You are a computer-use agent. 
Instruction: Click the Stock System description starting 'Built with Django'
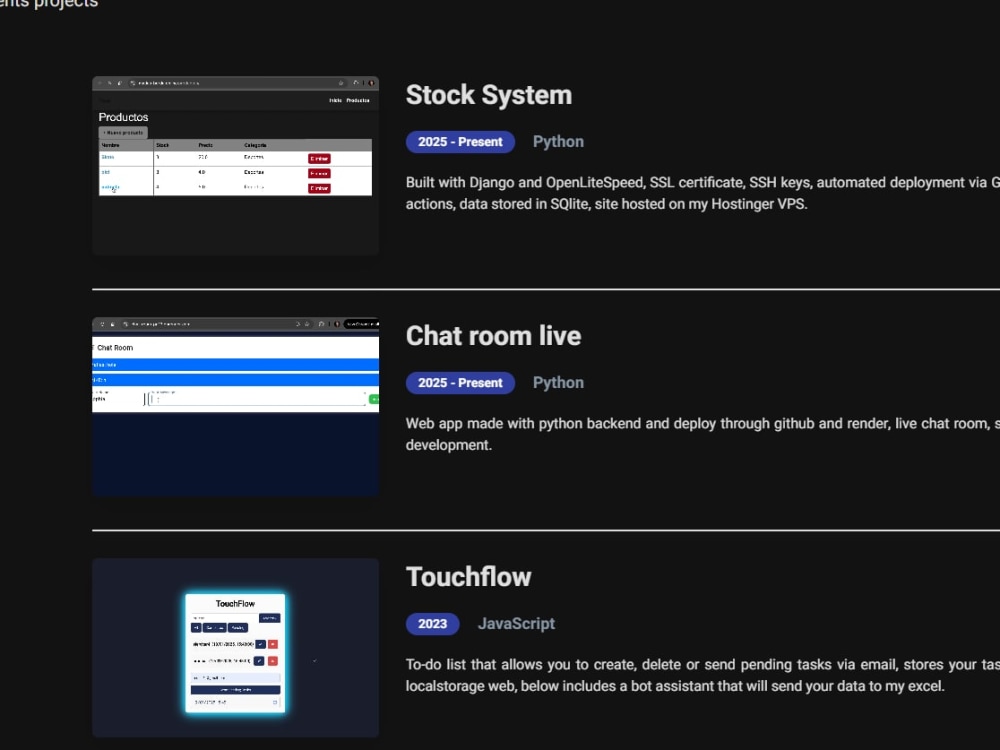pos(703,193)
